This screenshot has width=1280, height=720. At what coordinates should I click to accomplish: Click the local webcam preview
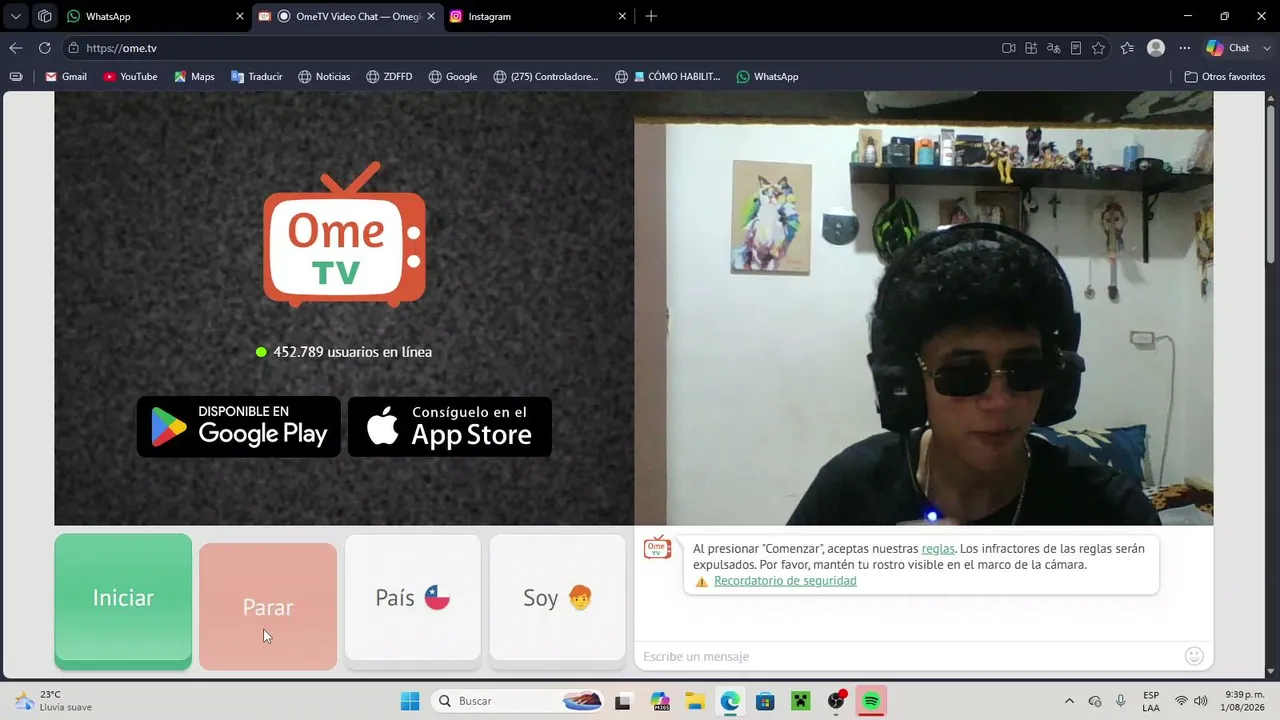click(924, 308)
